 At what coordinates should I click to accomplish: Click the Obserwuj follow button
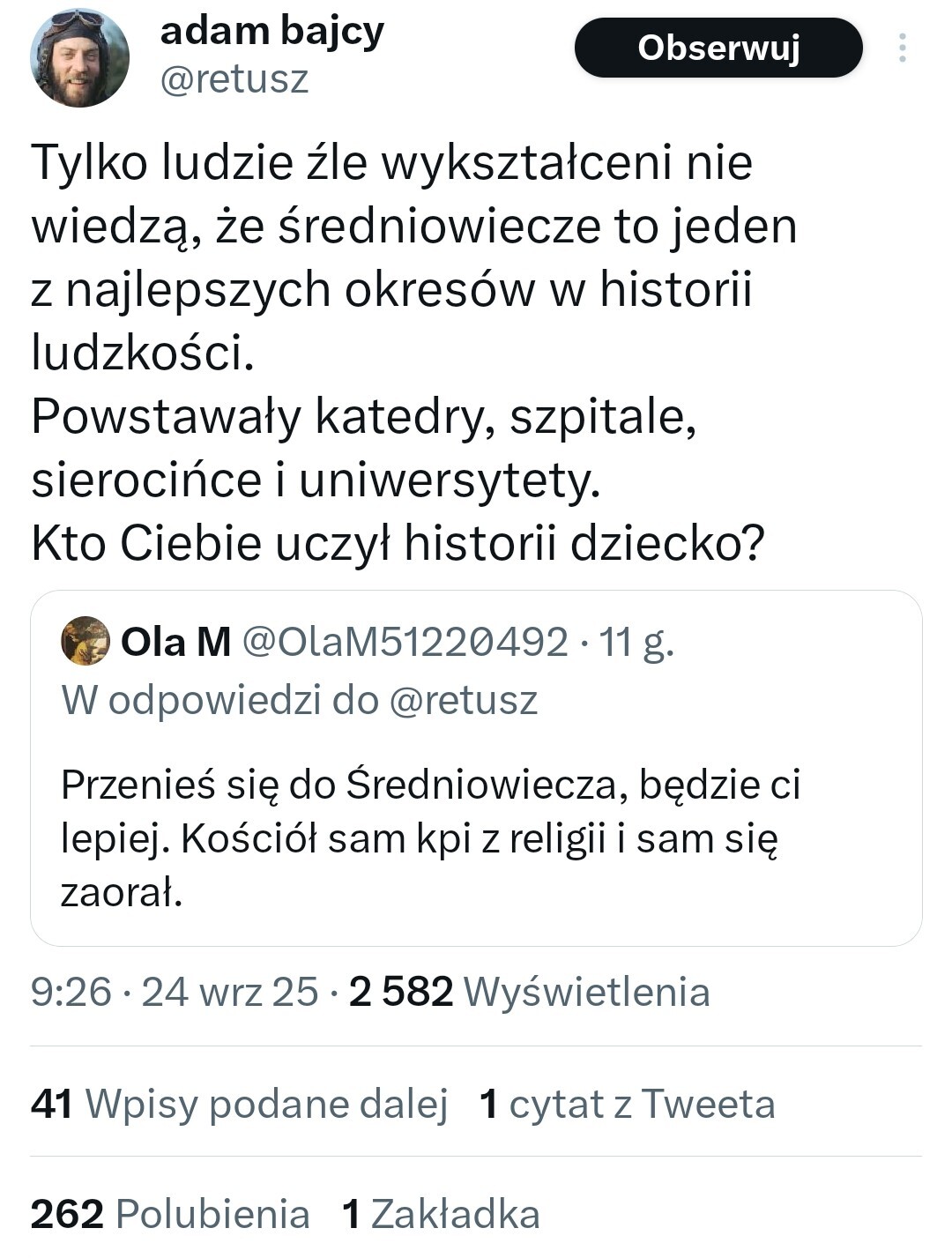pos(718,48)
